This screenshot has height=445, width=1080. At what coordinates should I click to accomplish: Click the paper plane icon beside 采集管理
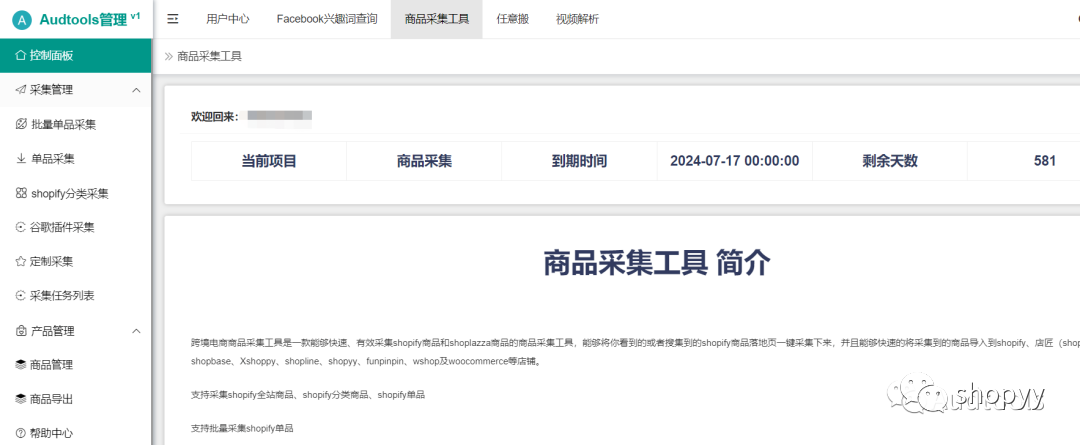[x=21, y=90]
